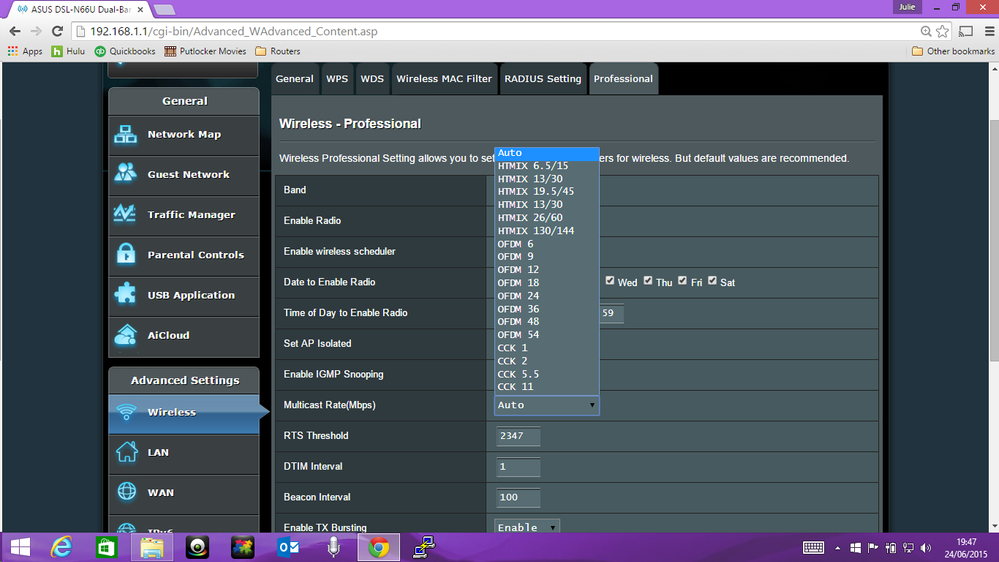Click the Guest Network people icon
The image size is (999, 562).
[x=126, y=174]
